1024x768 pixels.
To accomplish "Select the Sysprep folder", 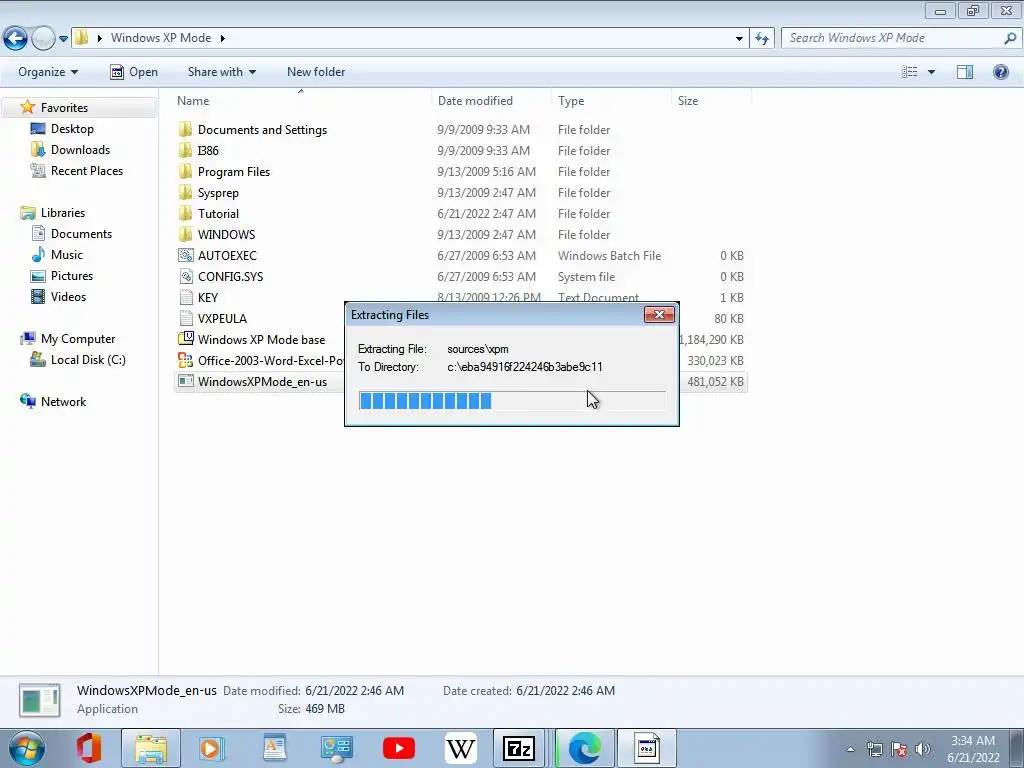I will coord(218,193).
